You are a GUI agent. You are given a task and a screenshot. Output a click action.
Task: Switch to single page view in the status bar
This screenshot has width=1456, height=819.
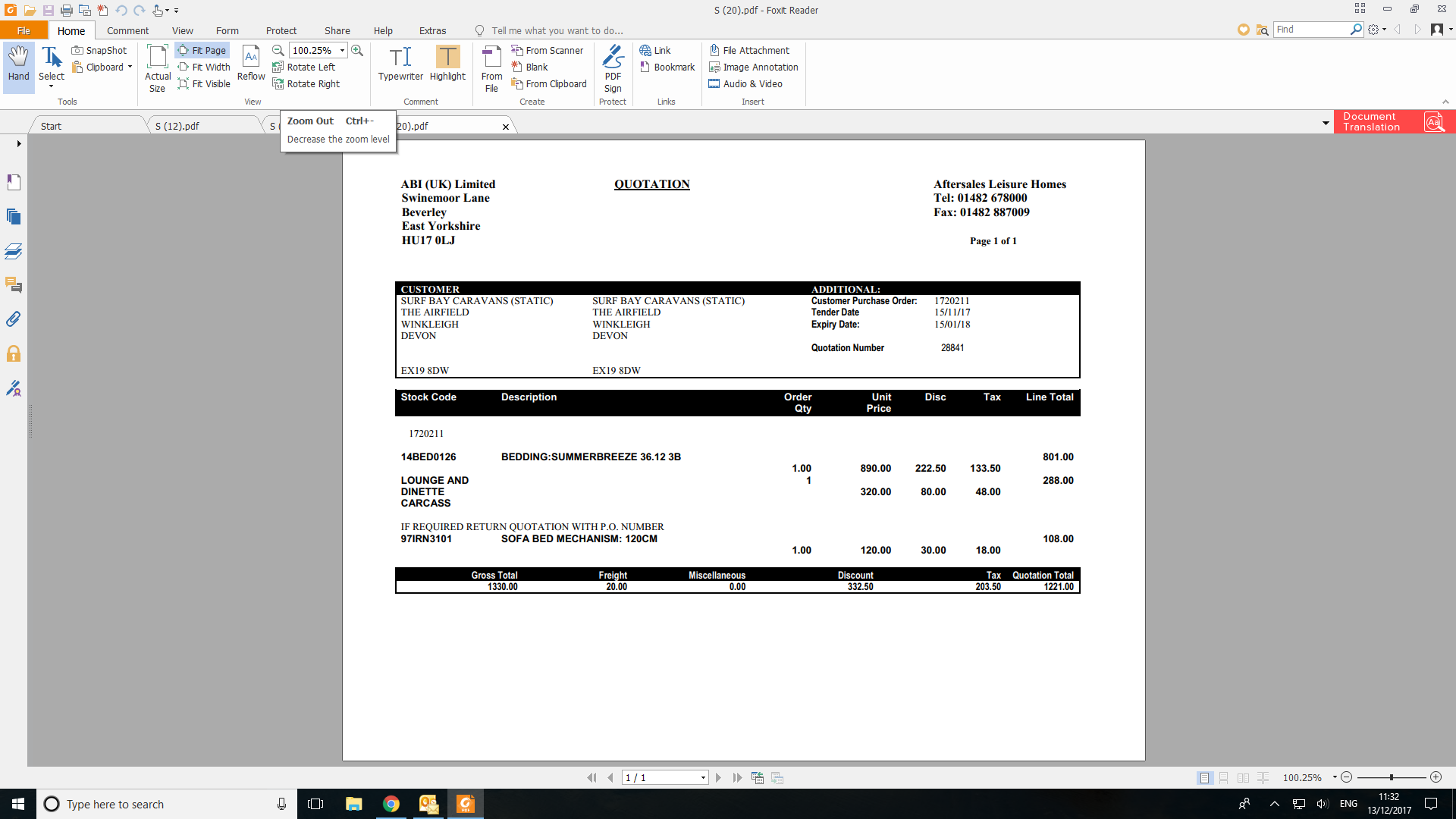pos(1204,778)
